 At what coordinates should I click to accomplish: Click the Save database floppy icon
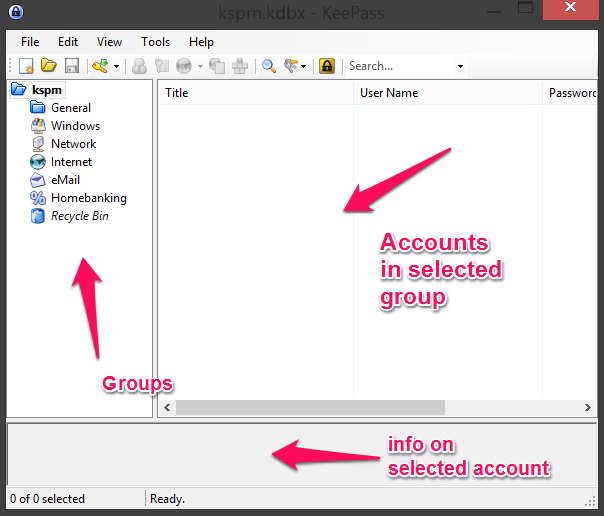tap(72, 66)
